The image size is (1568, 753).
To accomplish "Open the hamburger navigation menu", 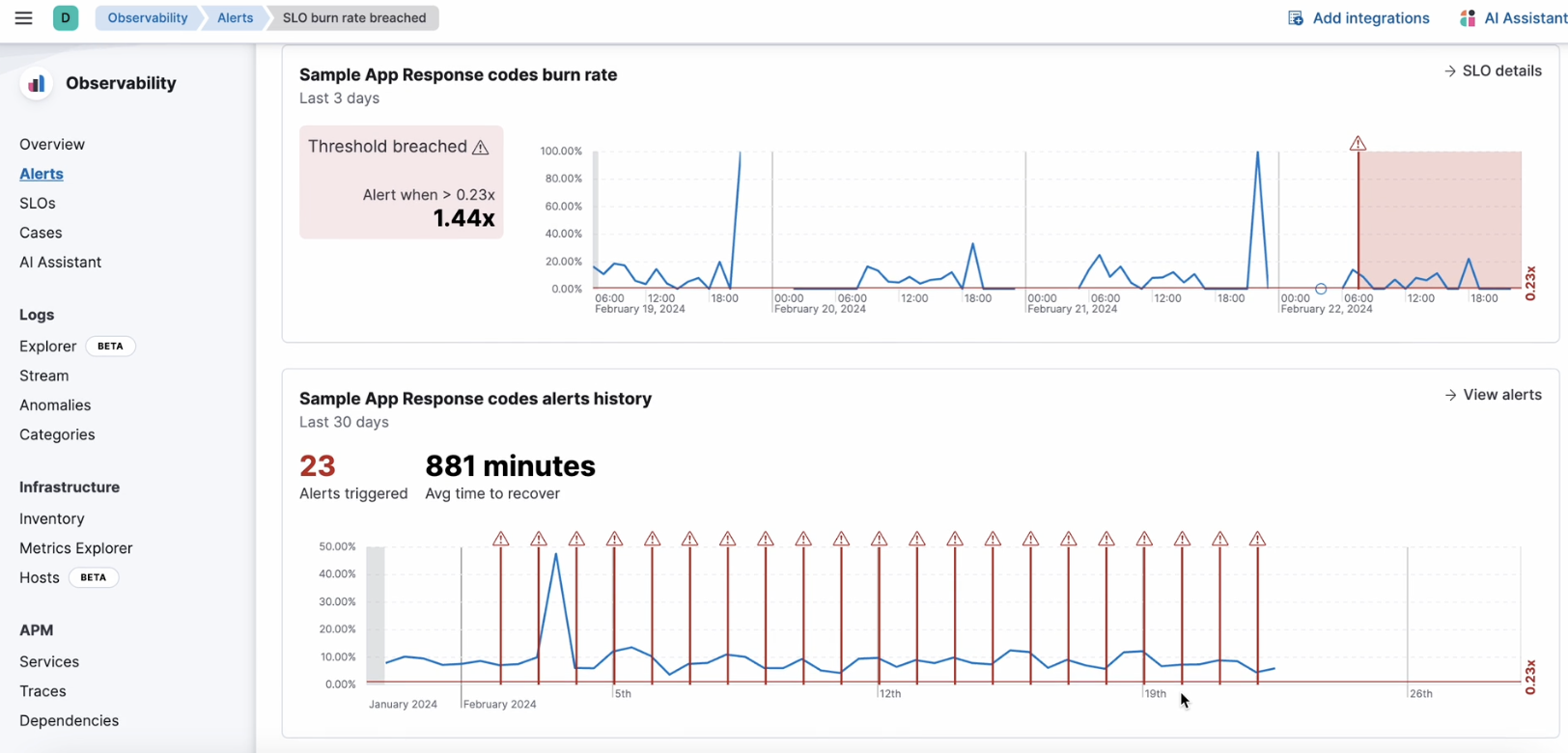I will [24, 17].
